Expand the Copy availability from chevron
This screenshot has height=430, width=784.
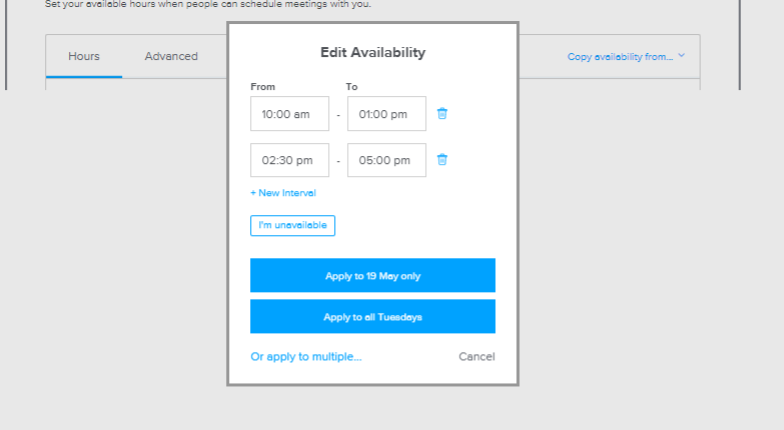point(682,56)
